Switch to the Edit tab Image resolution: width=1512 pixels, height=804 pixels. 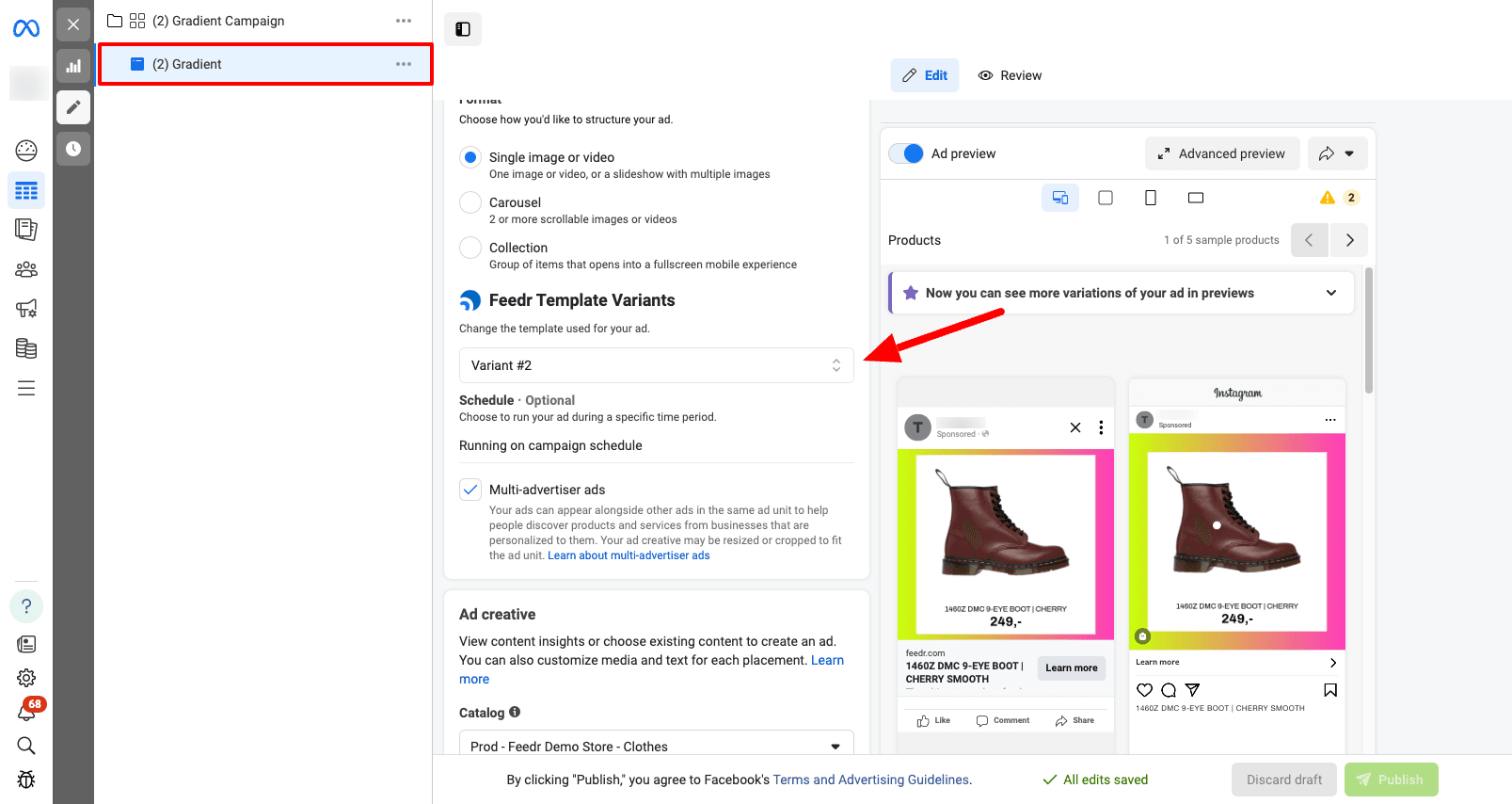(925, 75)
